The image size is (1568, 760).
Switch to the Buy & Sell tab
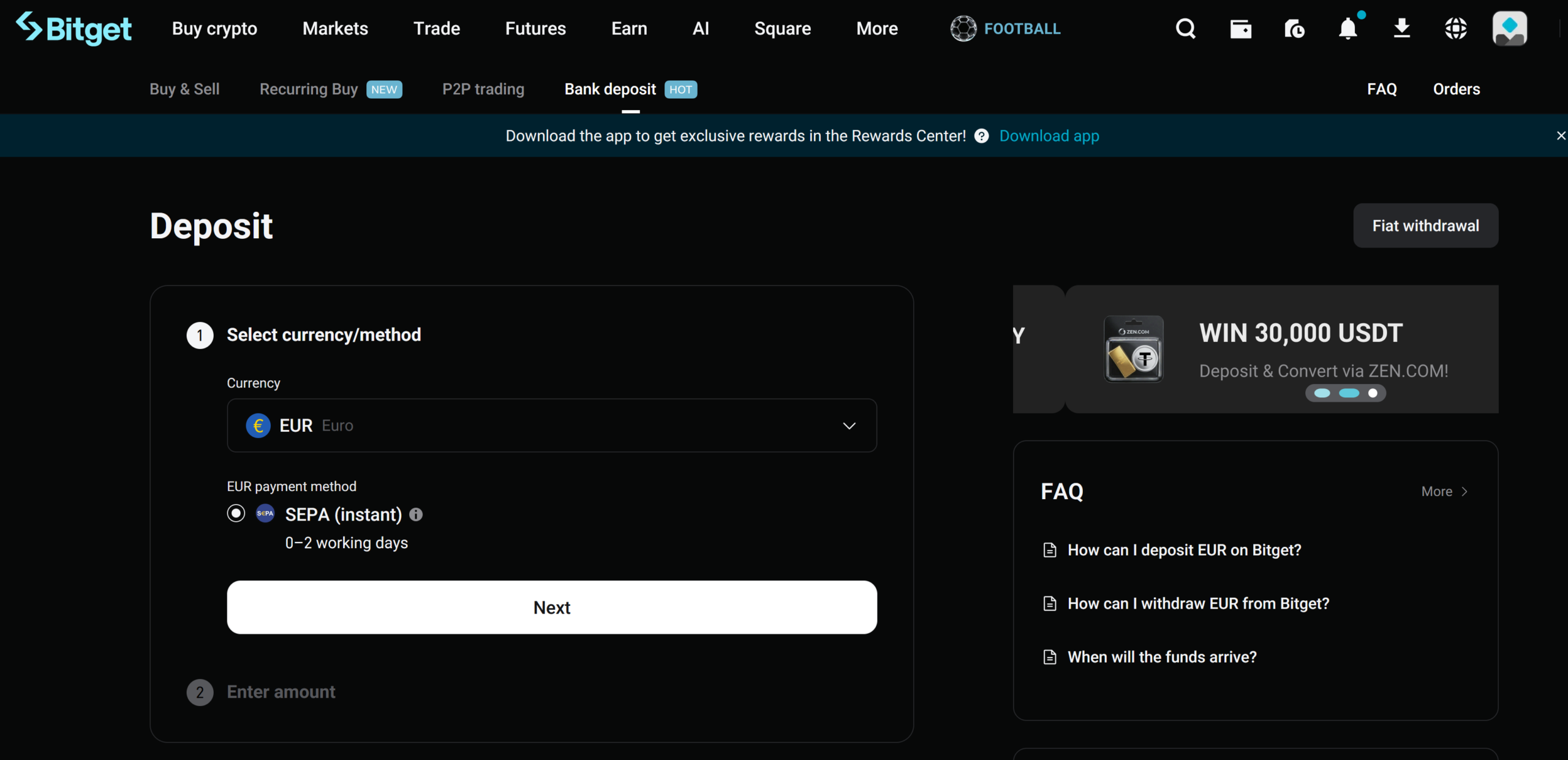tap(184, 89)
